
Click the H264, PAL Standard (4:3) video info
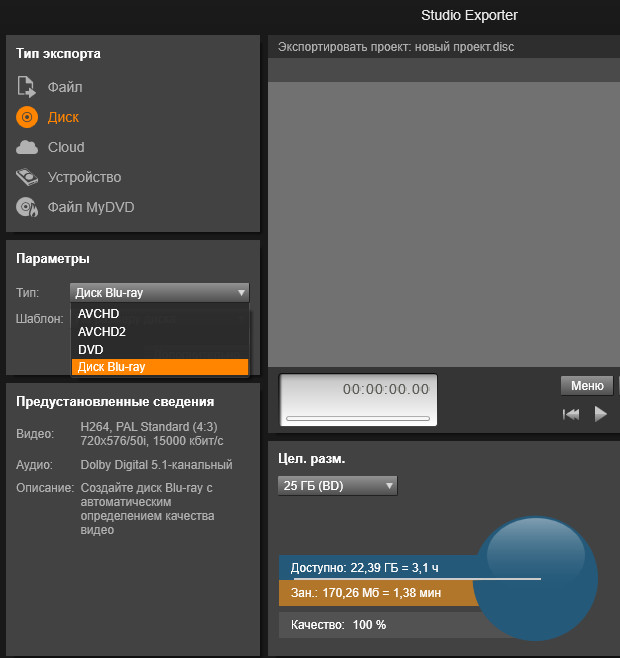(x=152, y=433)
